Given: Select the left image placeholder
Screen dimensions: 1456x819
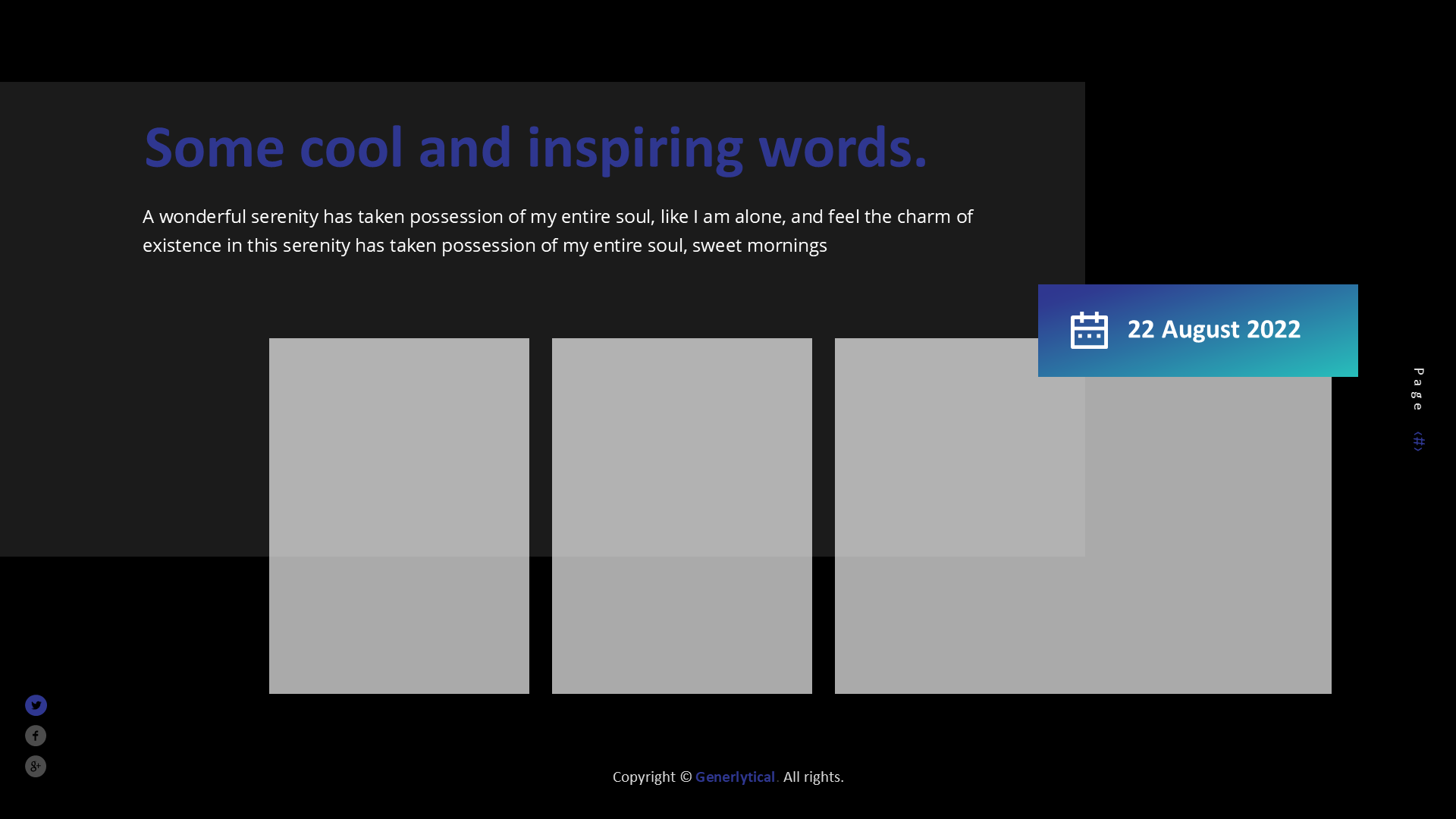Looking at the screenshot, I should coord(399,516).
